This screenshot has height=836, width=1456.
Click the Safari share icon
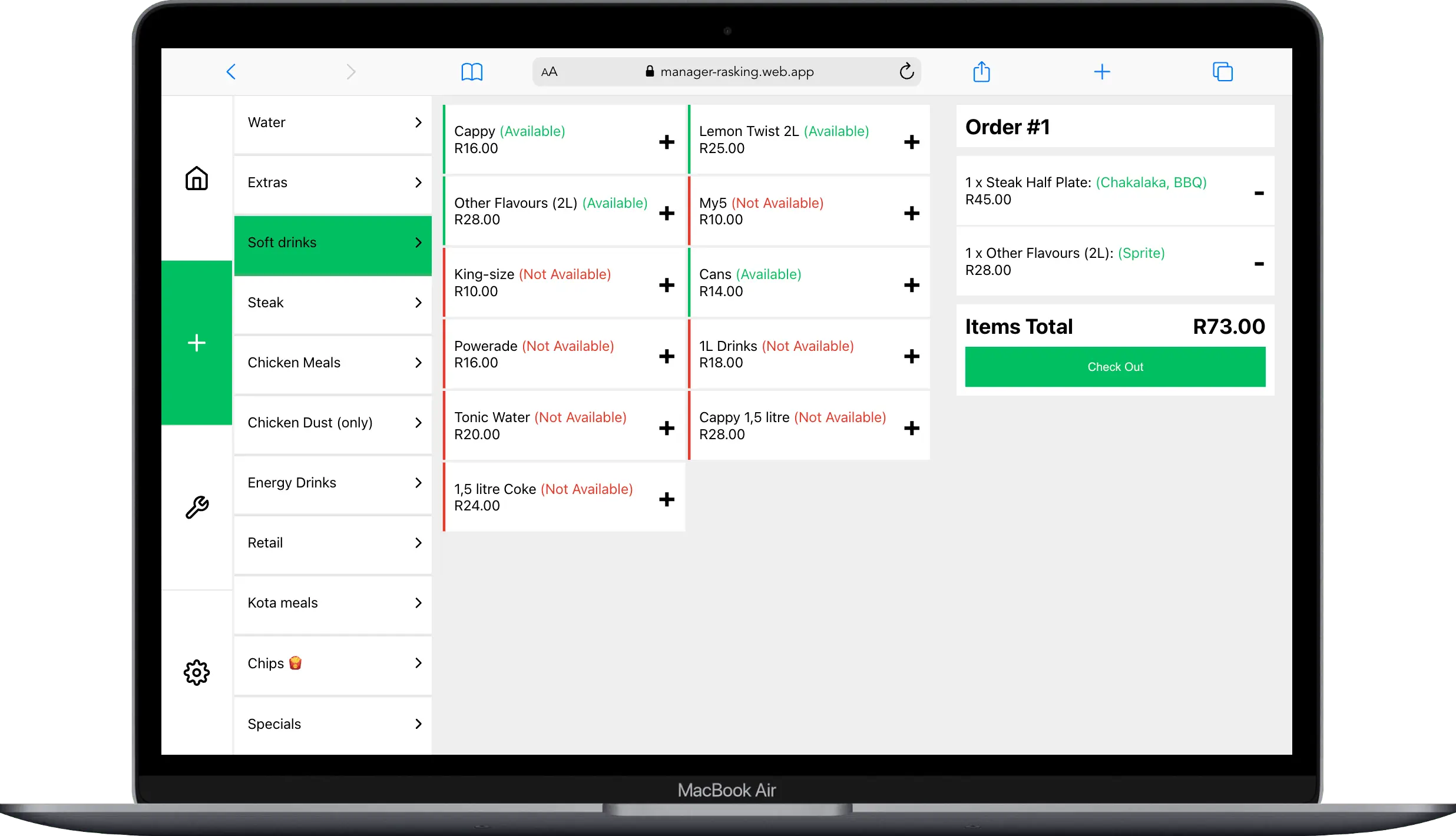[x=981, y=72]
